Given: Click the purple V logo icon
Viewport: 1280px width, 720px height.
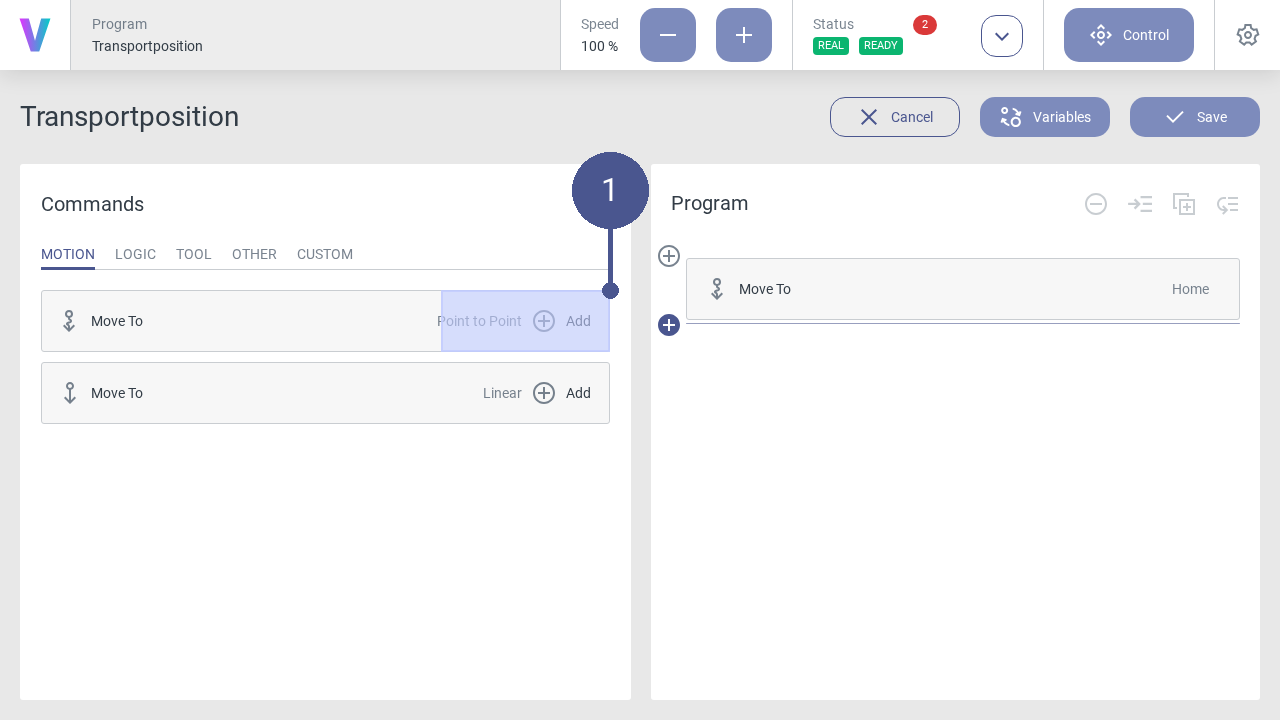Looking at the screenshot, I should (35, 35).
